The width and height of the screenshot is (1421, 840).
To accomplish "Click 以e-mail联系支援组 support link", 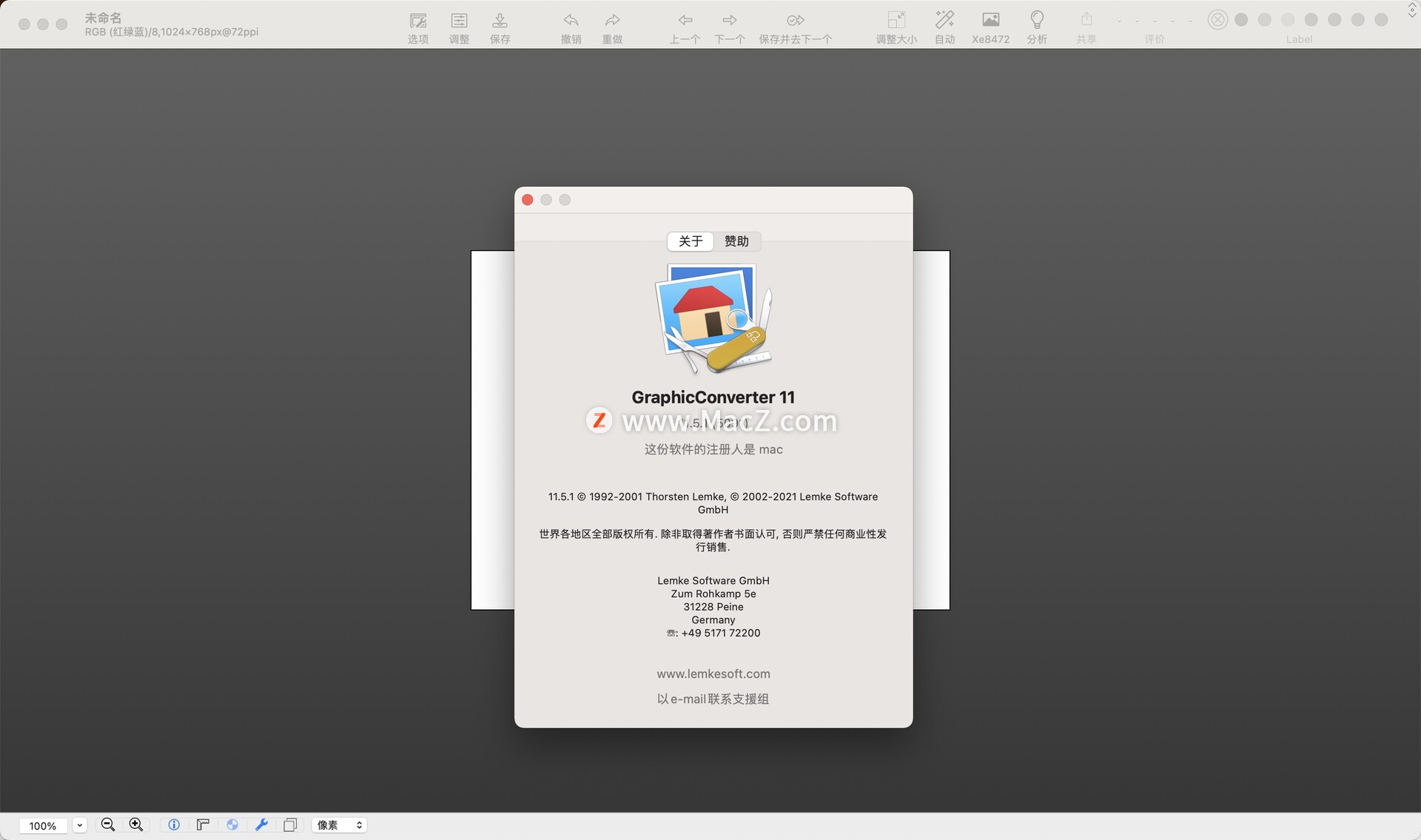I will tap(713, 699).
